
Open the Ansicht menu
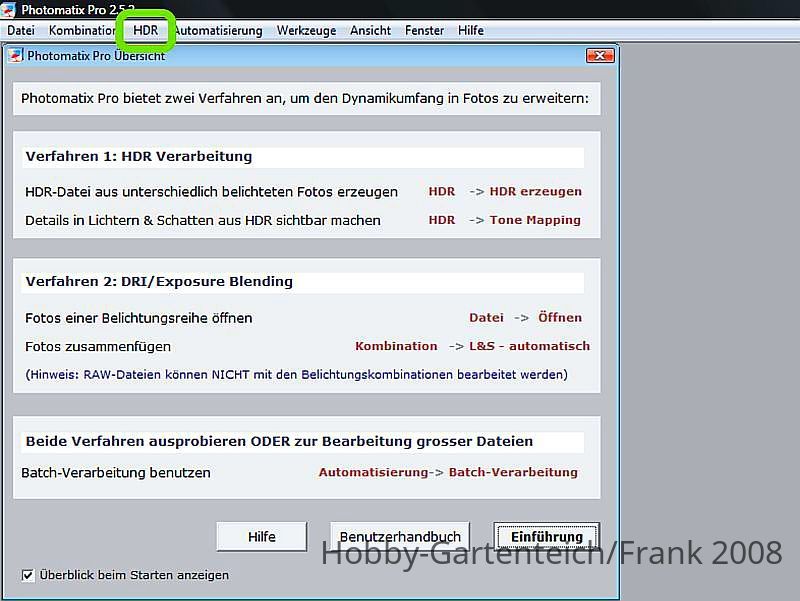[x=370, y=31]
